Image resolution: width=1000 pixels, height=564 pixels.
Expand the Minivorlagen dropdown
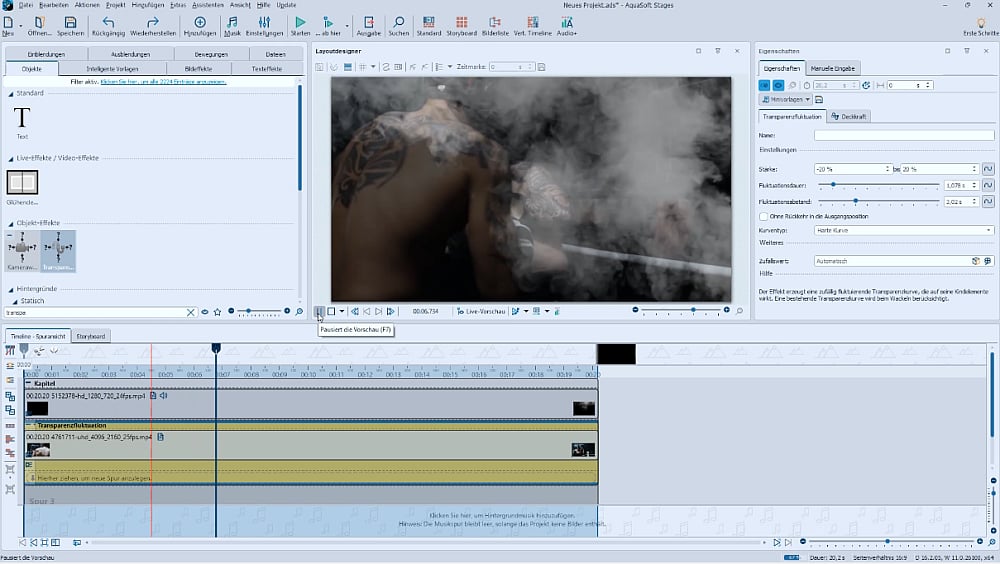coord(786,100)
